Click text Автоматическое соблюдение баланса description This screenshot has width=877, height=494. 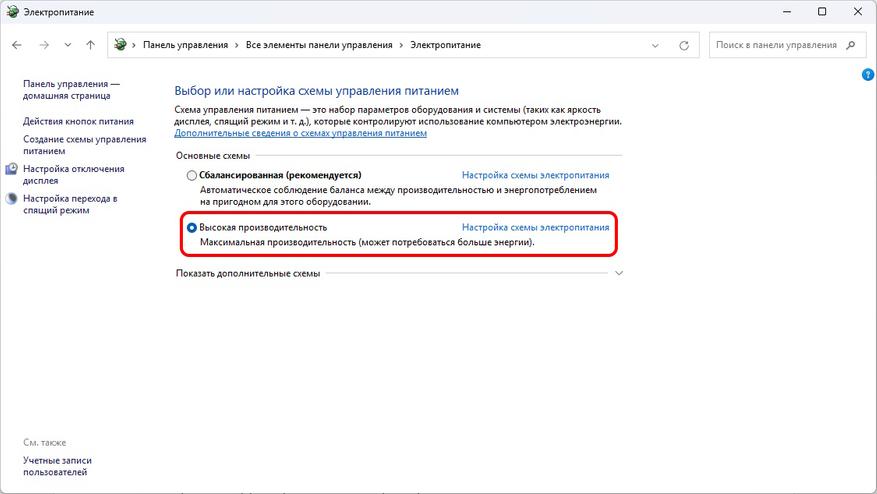pyautogui.click(x=398, y=196)
